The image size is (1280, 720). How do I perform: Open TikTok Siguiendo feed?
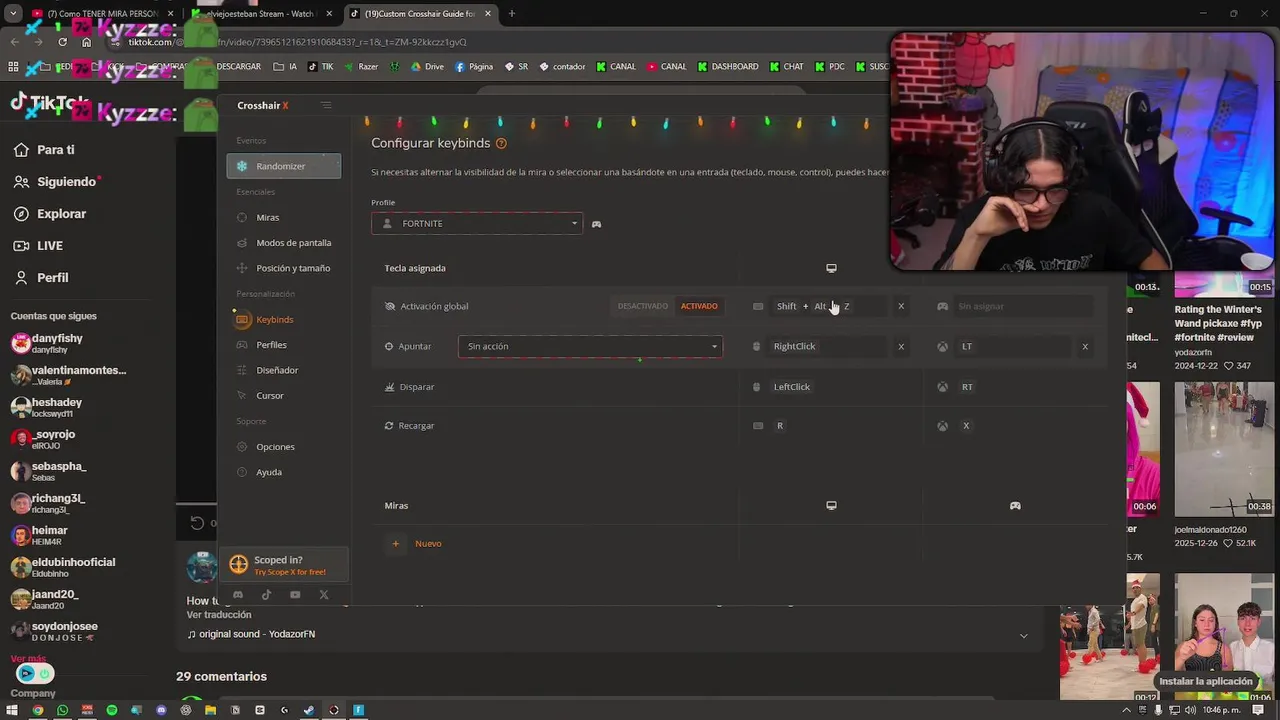click(56, 182)
